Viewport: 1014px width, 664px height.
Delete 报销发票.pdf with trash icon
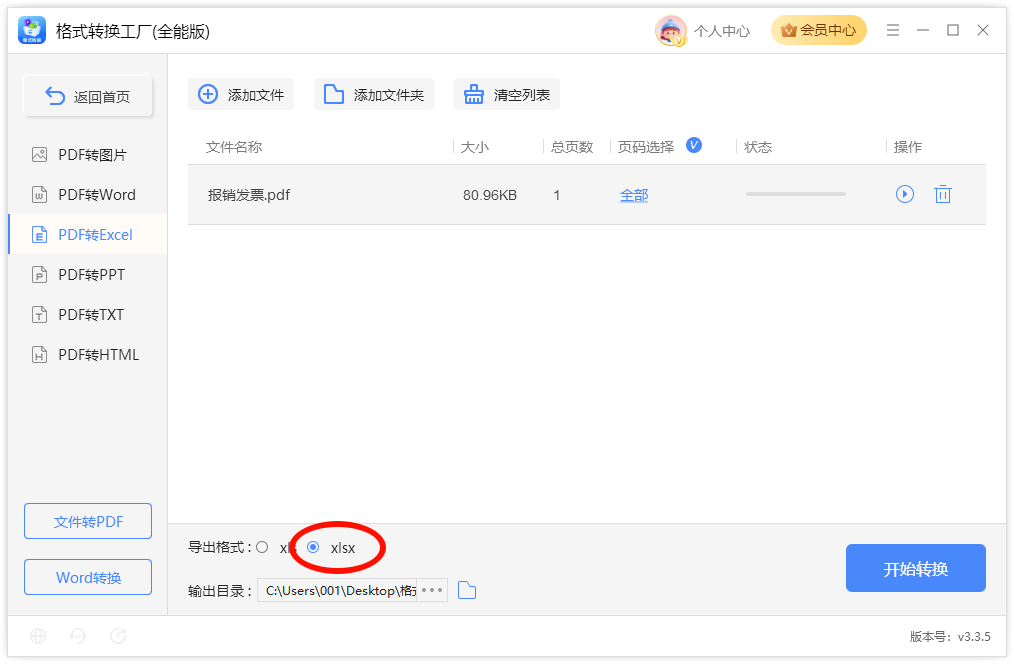click(943, 194)
